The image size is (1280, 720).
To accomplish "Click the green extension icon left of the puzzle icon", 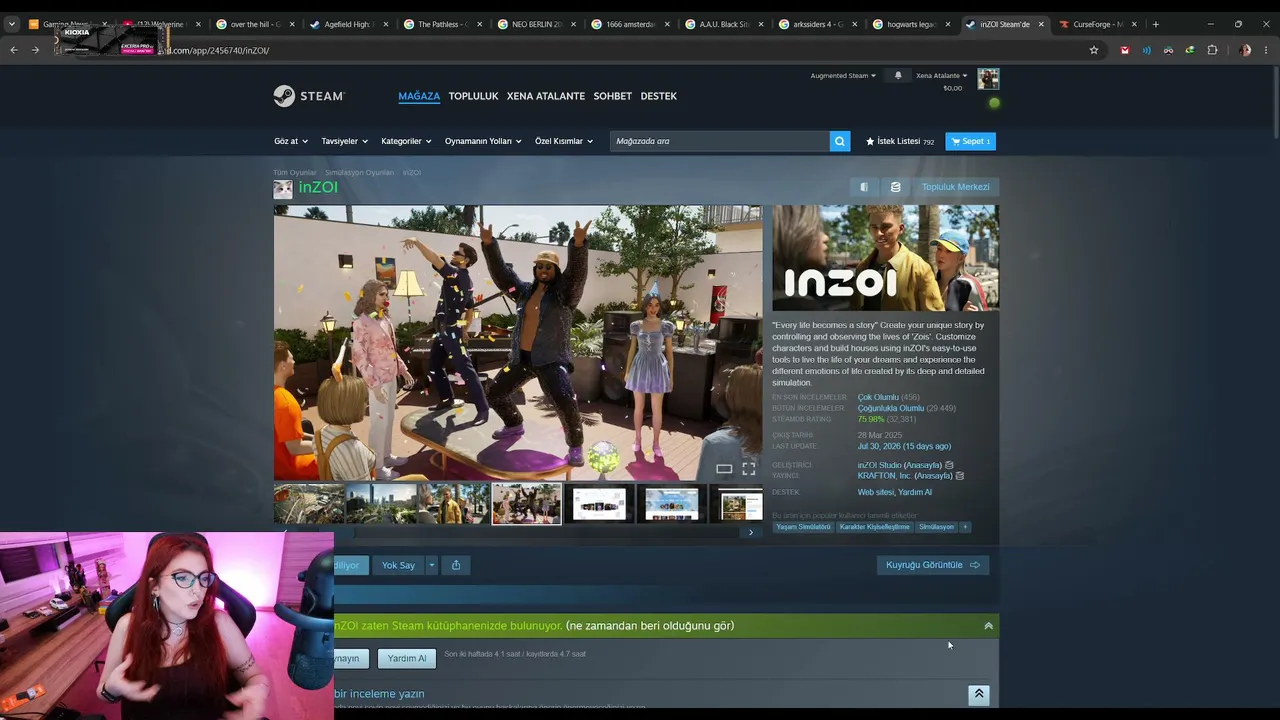I will [x=1189, y=50].
